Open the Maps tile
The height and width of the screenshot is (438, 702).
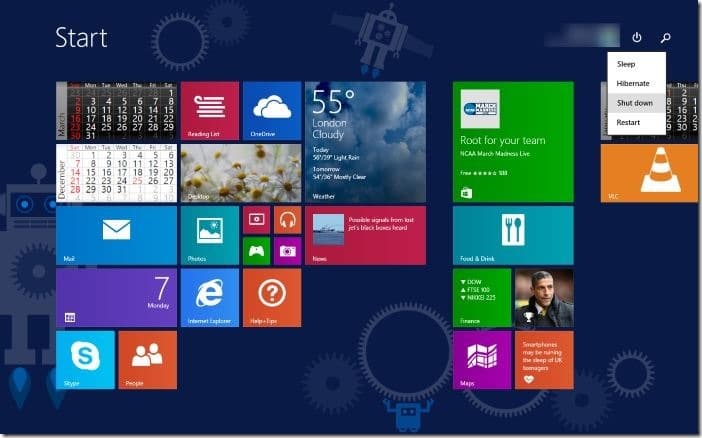pos(482,360)
